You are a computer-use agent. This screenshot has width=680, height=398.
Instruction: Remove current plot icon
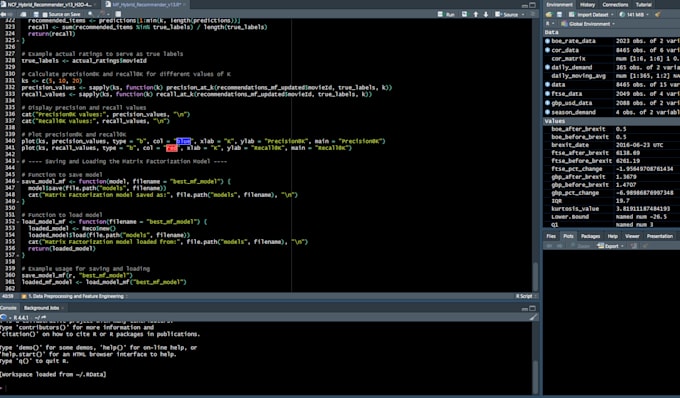click(634, 246)
